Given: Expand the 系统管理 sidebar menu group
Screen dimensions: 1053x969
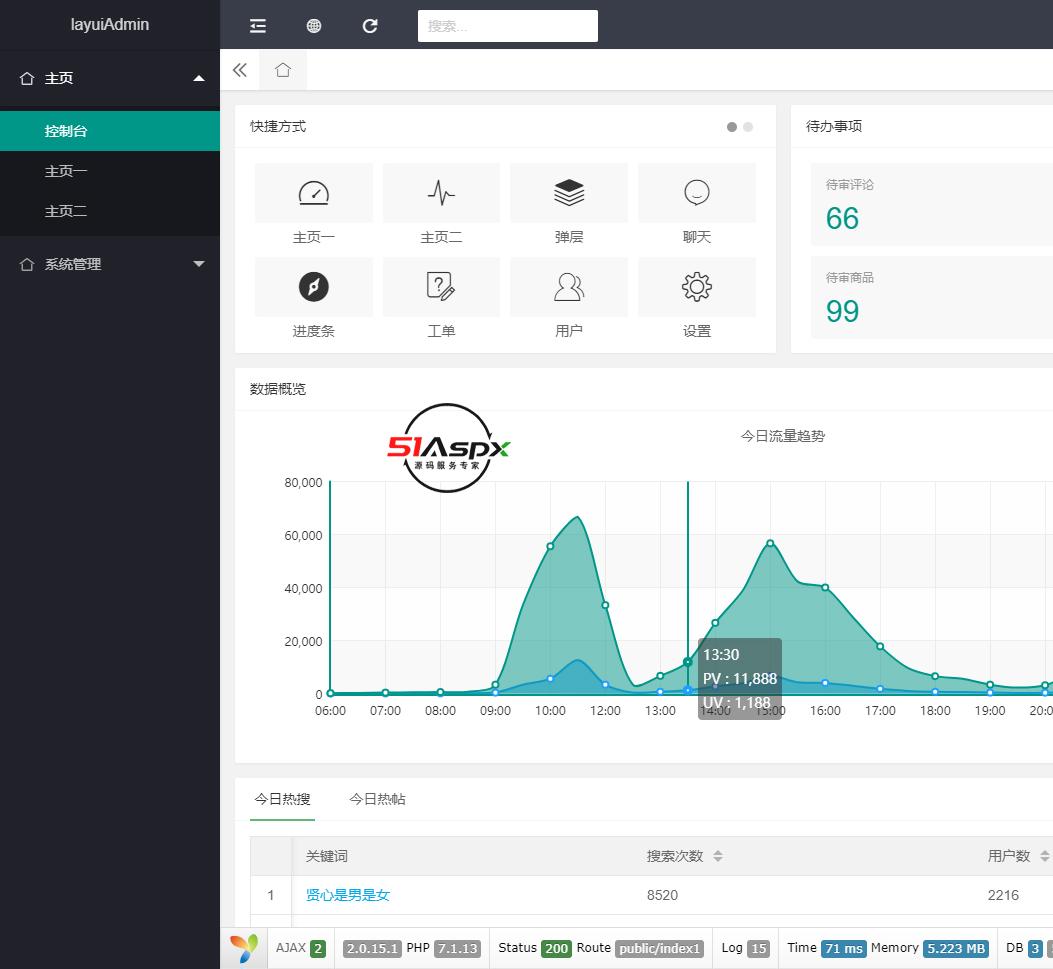Looking at the screenshot, I should (x=110, y=264).
